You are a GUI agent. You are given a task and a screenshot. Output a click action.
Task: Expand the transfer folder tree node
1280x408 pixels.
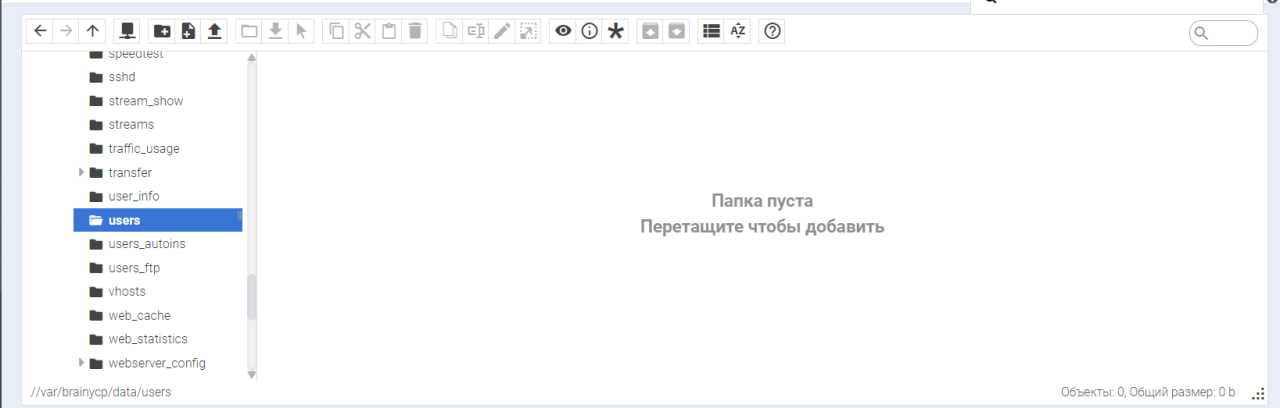tap(82, 173)
